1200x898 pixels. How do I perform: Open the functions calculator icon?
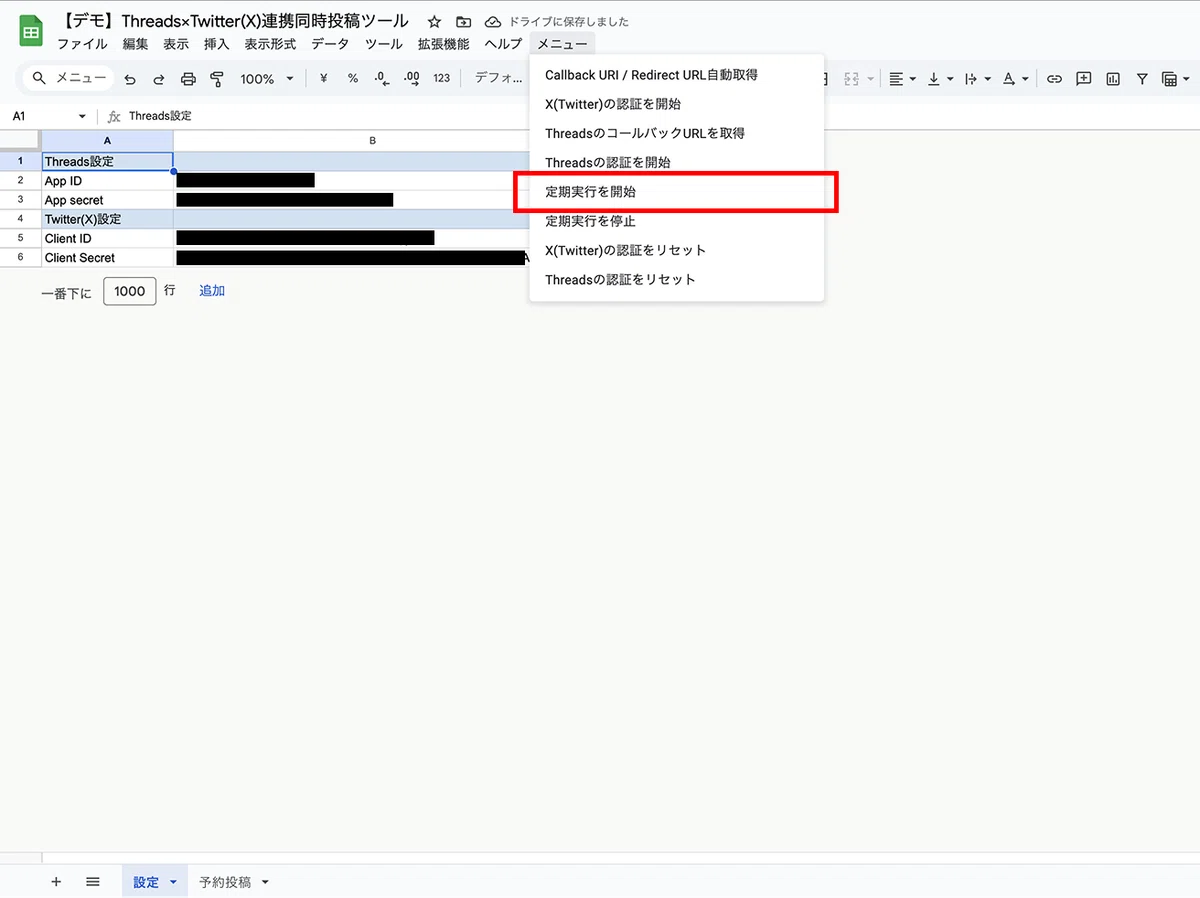(x=1169, y=79)
